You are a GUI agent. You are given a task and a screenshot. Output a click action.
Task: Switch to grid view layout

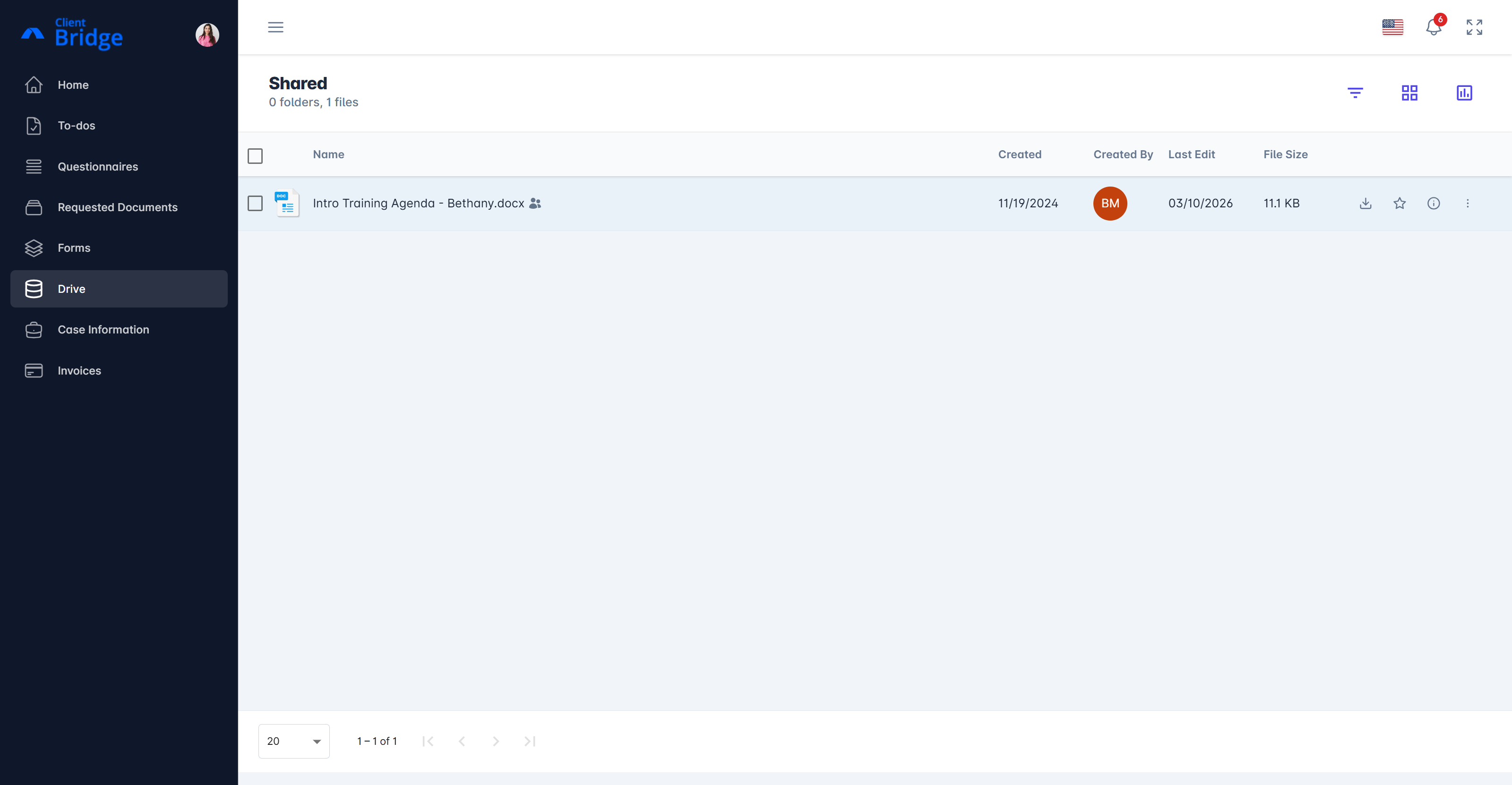1409,93
